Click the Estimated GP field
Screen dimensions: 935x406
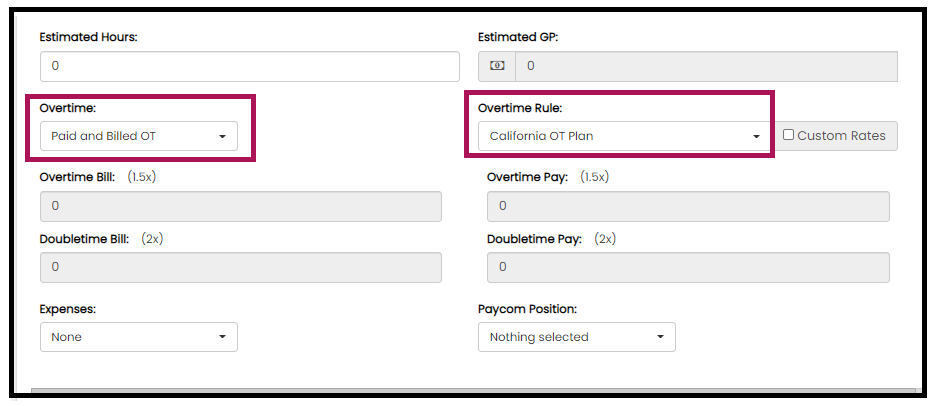(706, 66)
